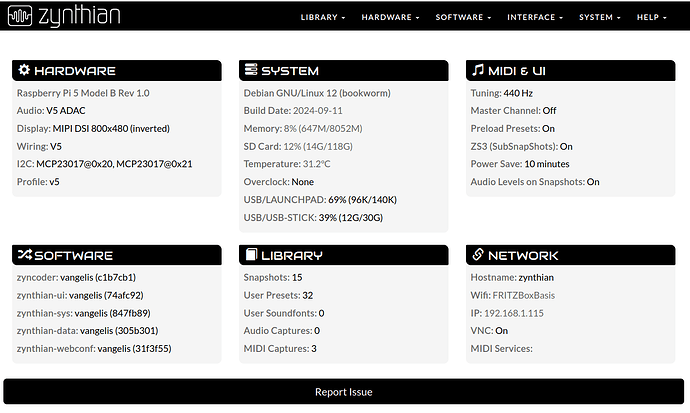Open the LIBRARY panel heading
The height and width of the screenshot is (413, 690).
(292, 256)
